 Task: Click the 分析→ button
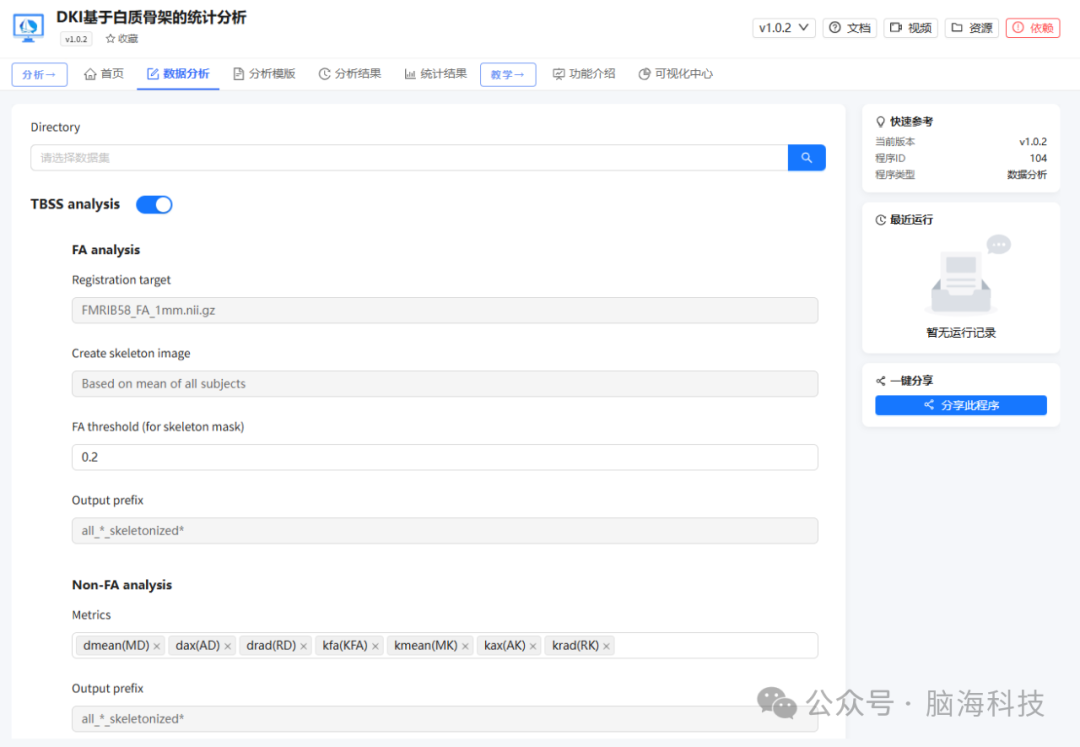click(39, 74)
